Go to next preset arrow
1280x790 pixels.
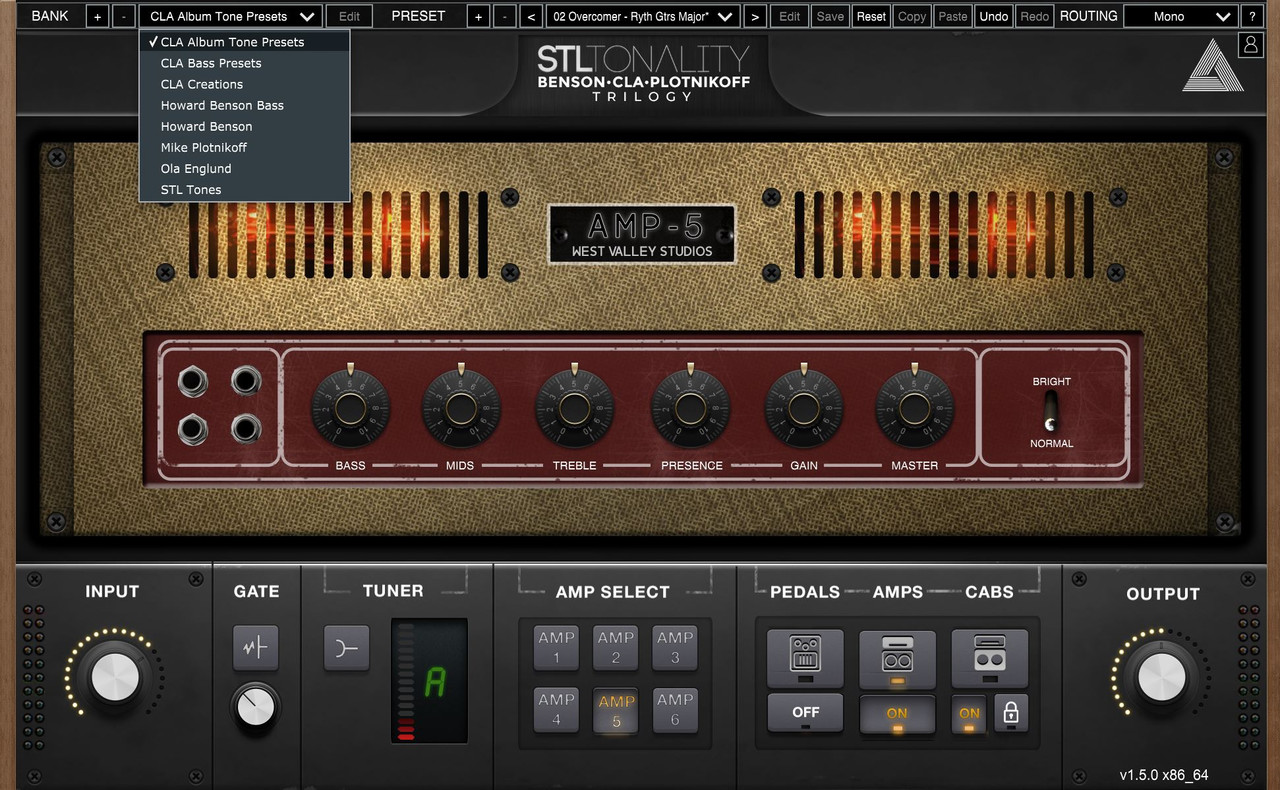[755, 16]
